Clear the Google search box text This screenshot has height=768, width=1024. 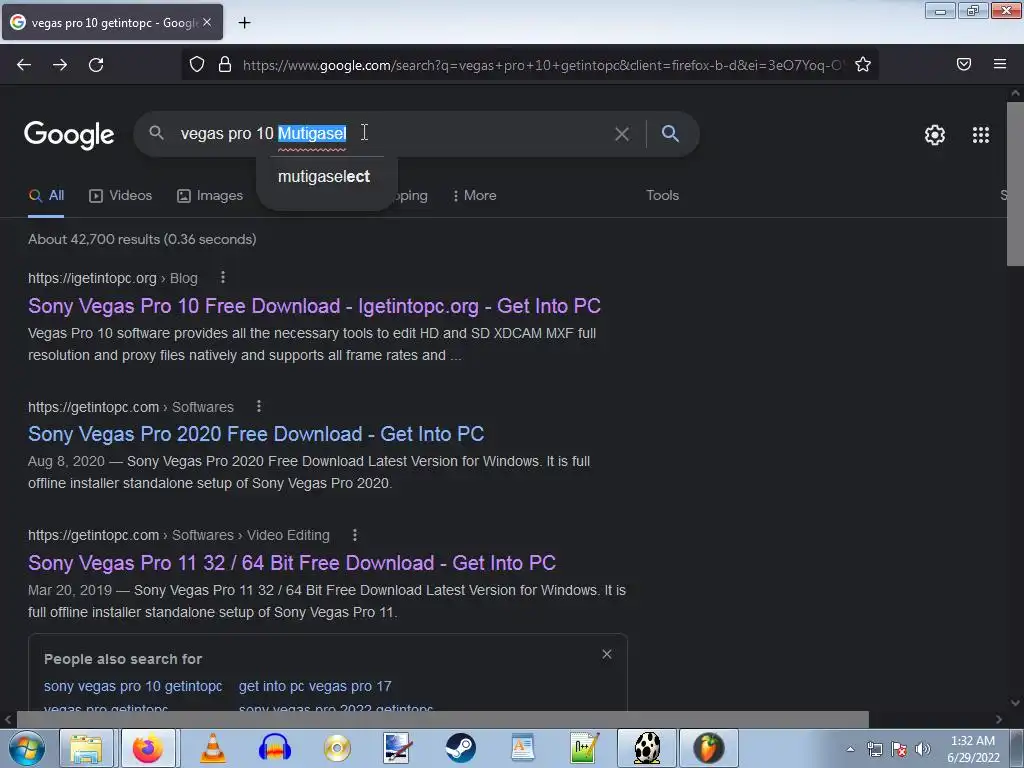622,134
